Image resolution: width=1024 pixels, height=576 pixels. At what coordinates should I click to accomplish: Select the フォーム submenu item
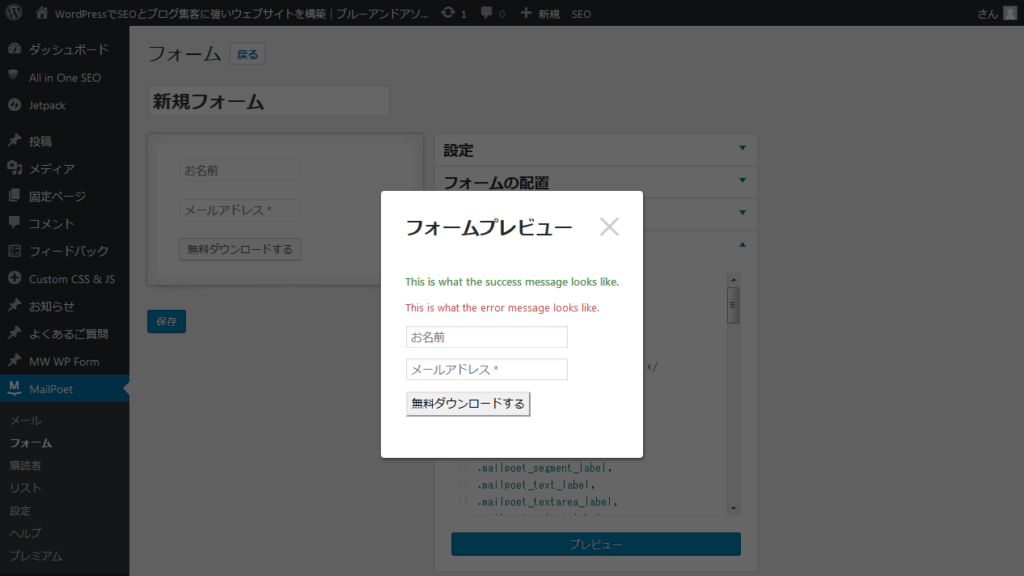pyautogui.click(x=31, y=443)
